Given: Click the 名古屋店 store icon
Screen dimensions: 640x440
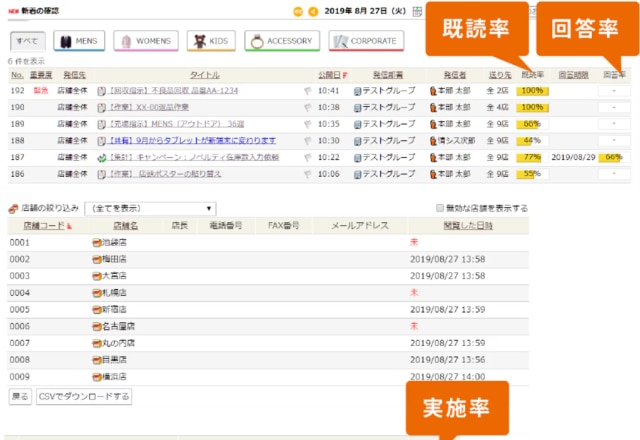Looking at the screenshot, I should (x=97, y=326).
